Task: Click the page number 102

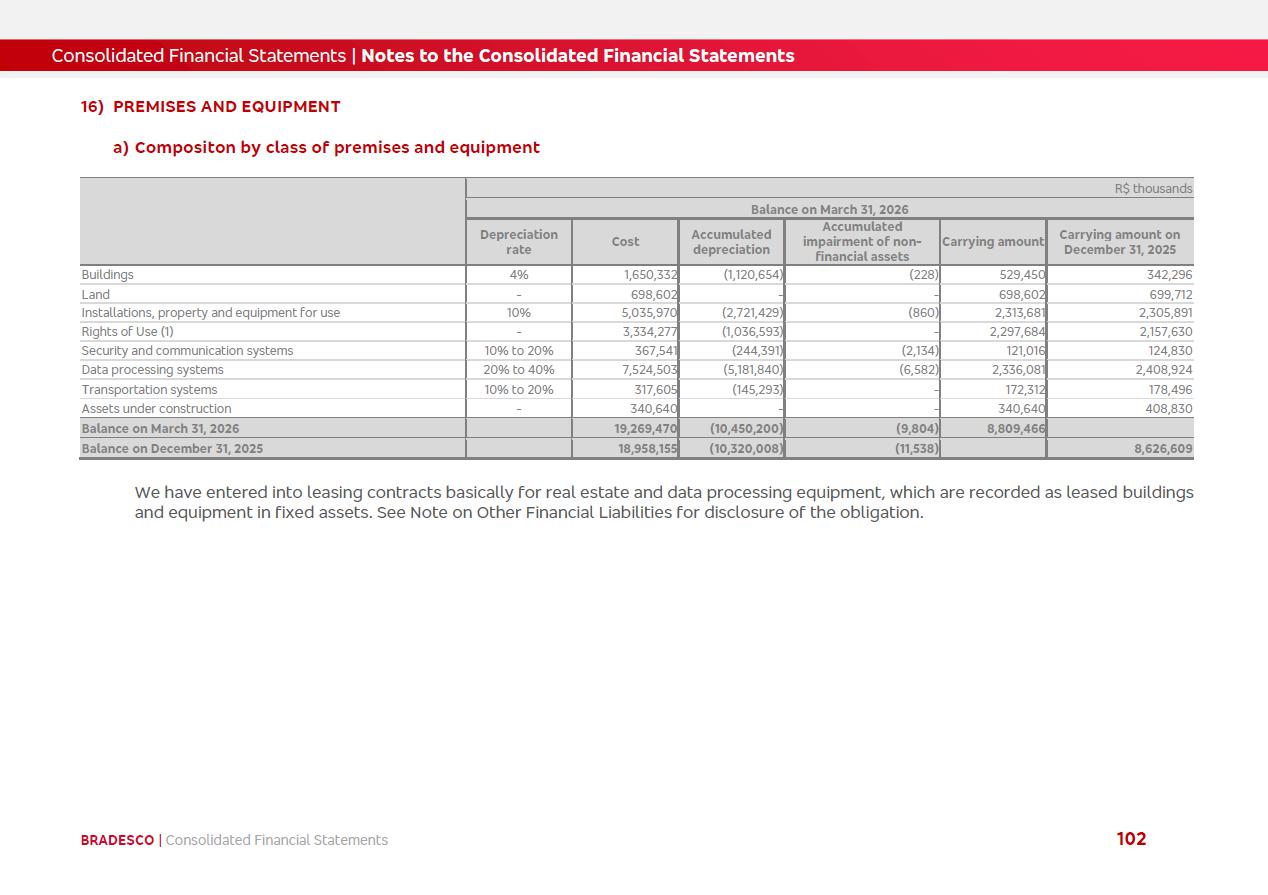Action: pyautogui.click(x=1131, y=839)
